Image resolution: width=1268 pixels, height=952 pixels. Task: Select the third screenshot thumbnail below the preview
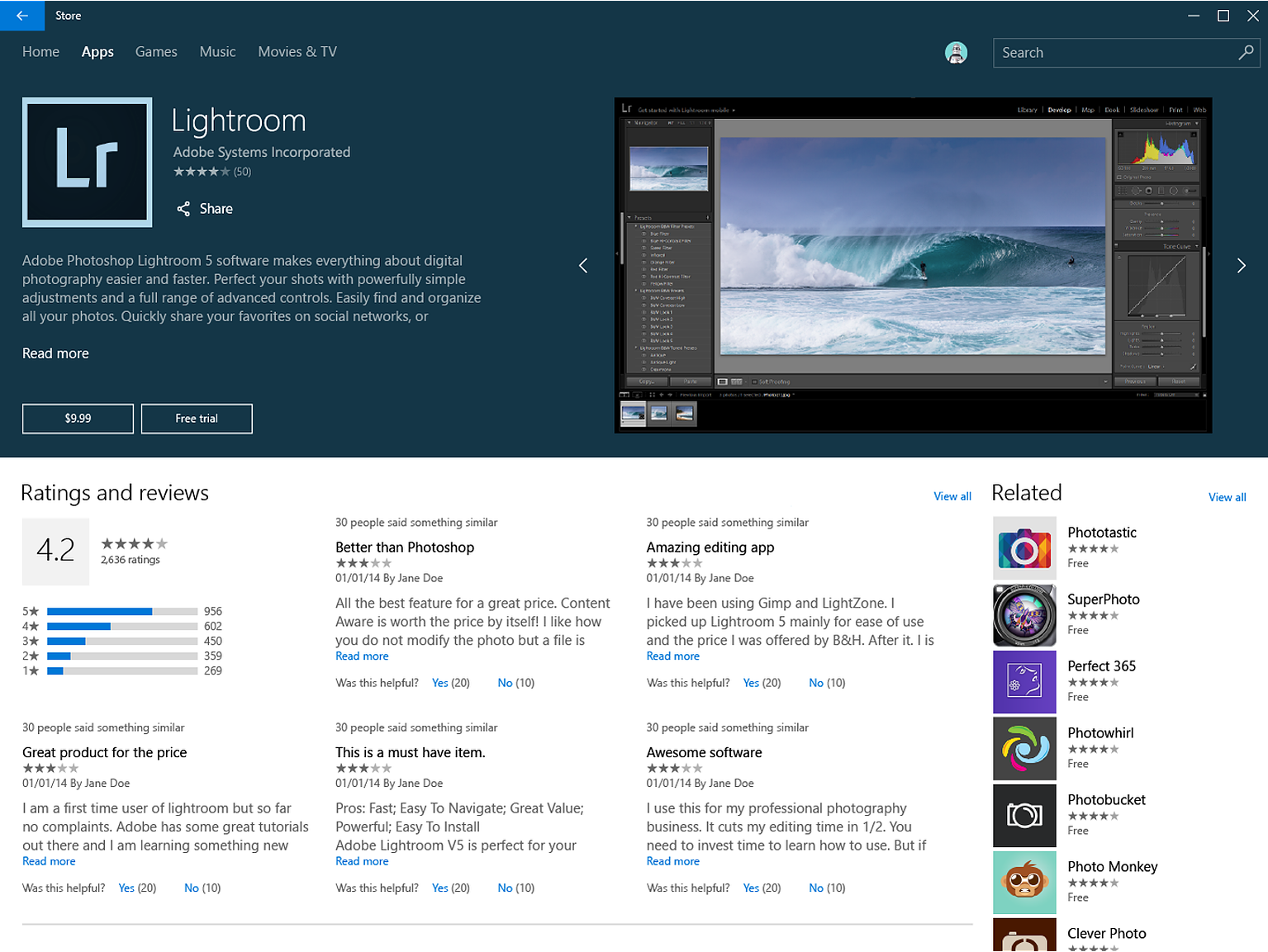685,413
